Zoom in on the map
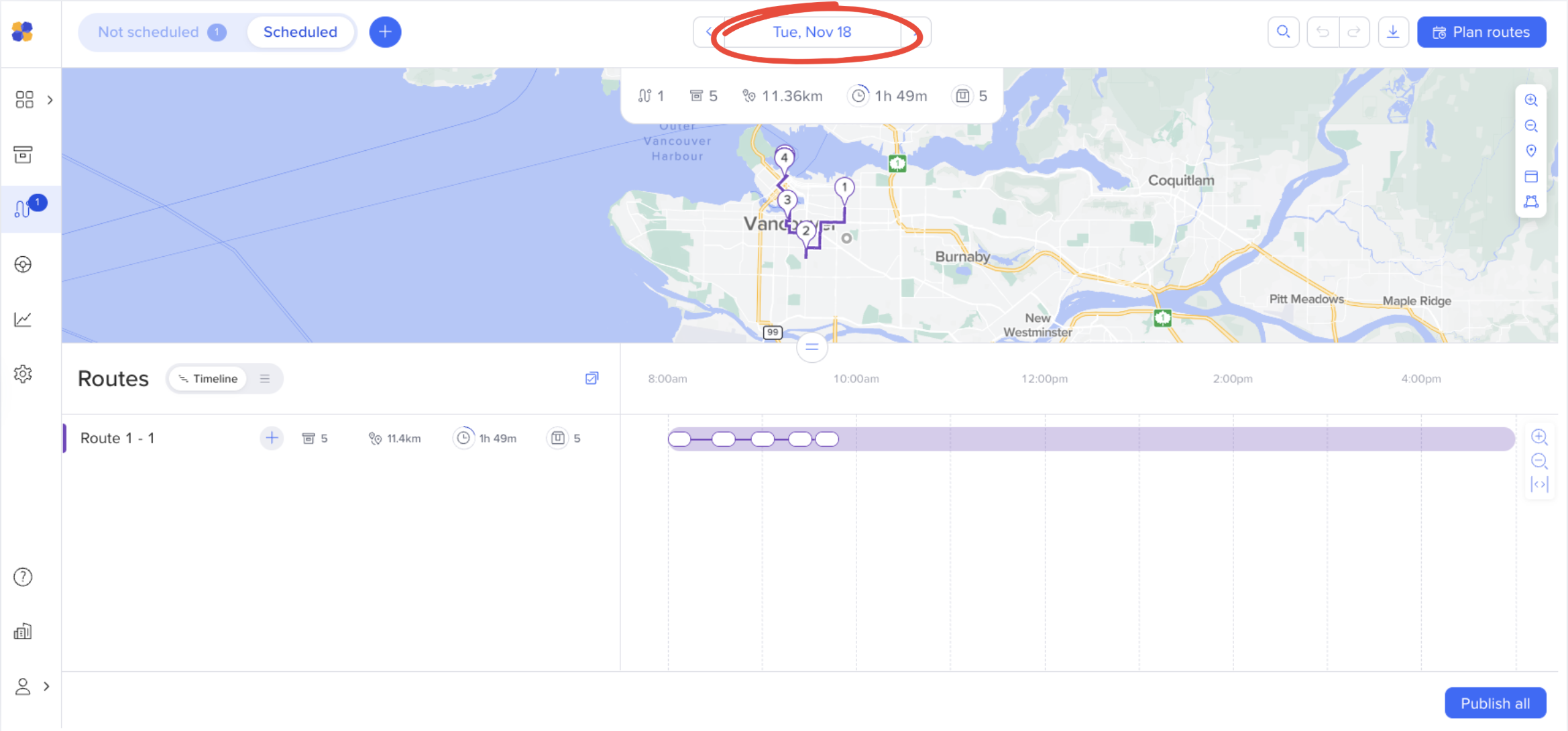 [1531, 101]
